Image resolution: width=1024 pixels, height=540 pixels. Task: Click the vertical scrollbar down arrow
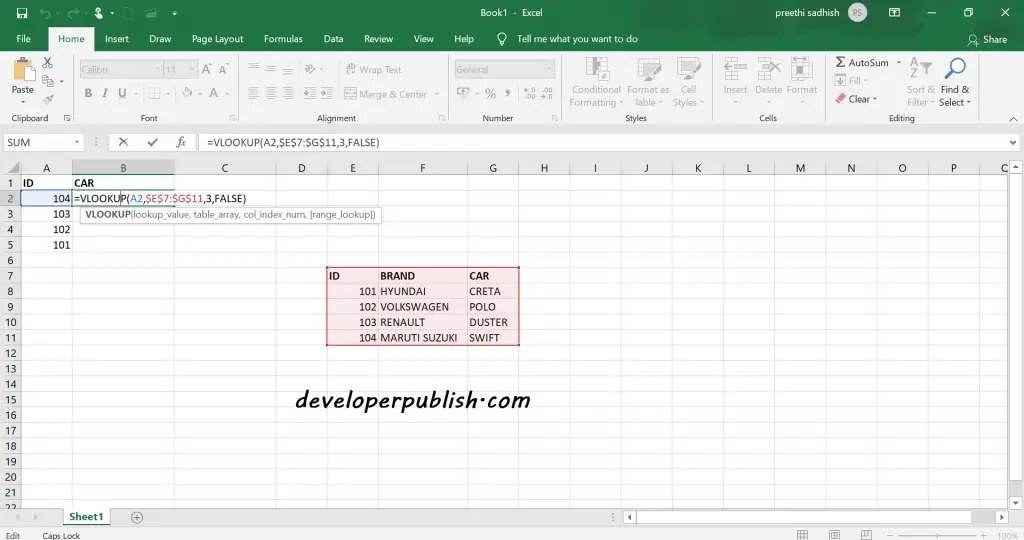pos(1016,503)
